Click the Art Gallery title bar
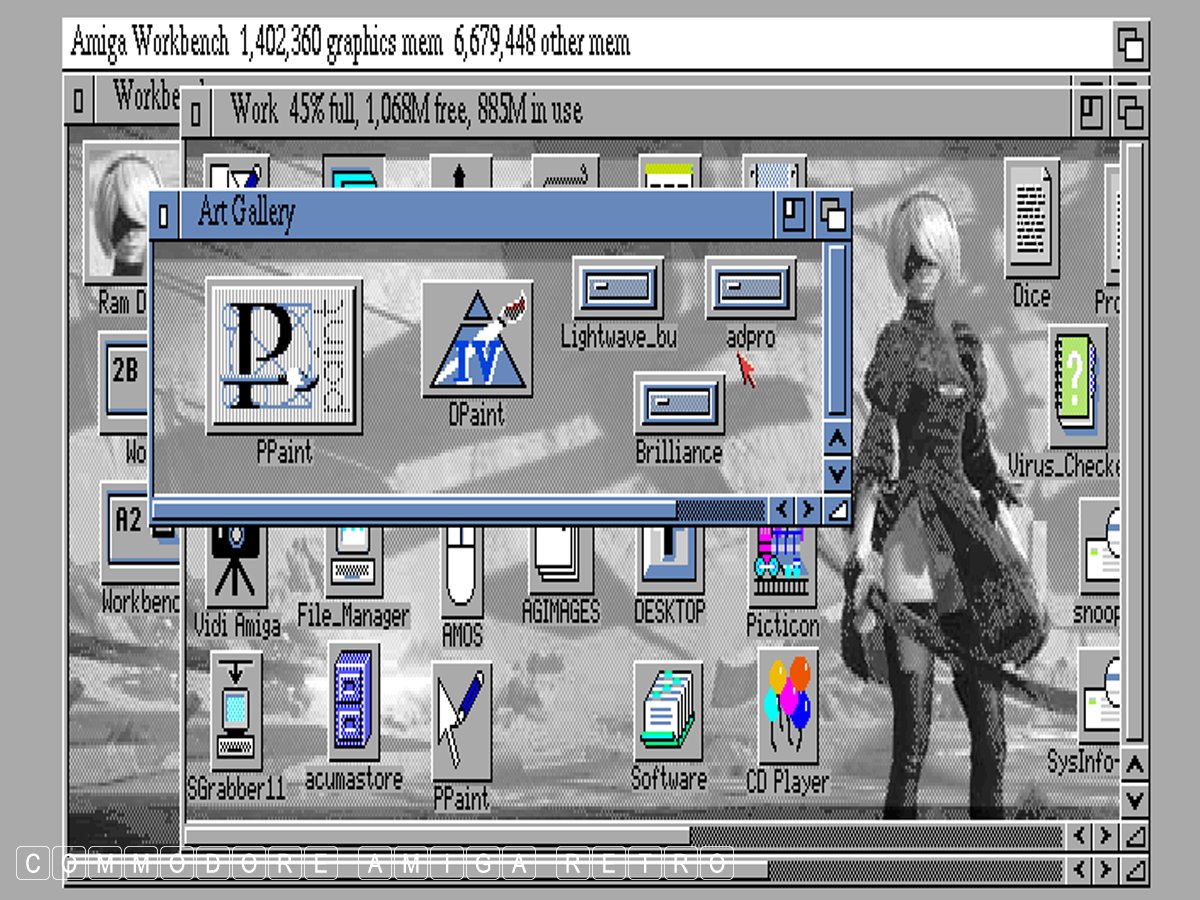Viewport: 1200px width, 900px height. click(x=480, y=214)
